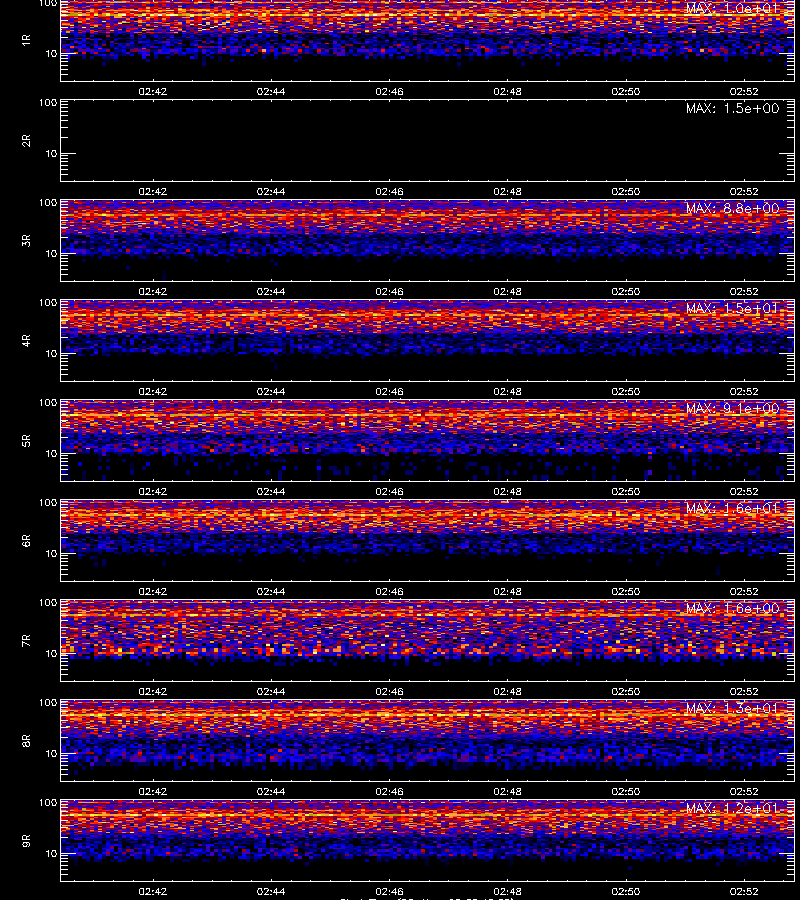Viewport: 800px width, 900px height.
Task: Click the 6R panel axis label
Action: [x=26, y=541]
